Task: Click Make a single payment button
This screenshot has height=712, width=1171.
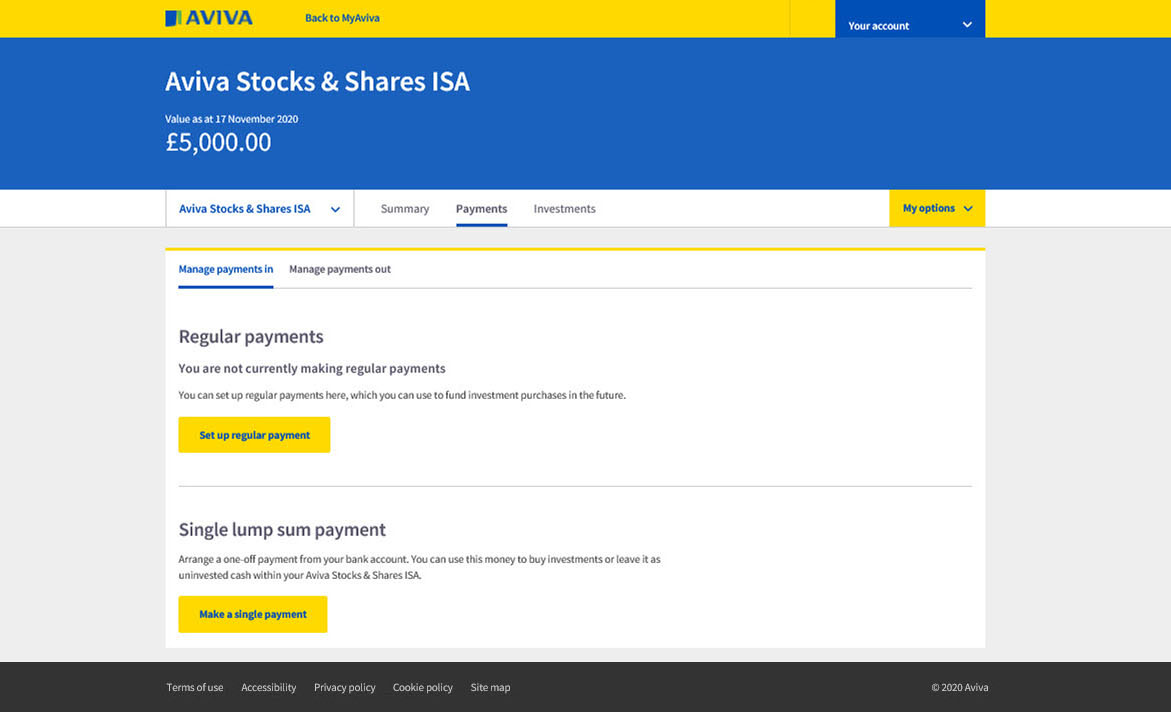Action: click(x=252, y=614)
